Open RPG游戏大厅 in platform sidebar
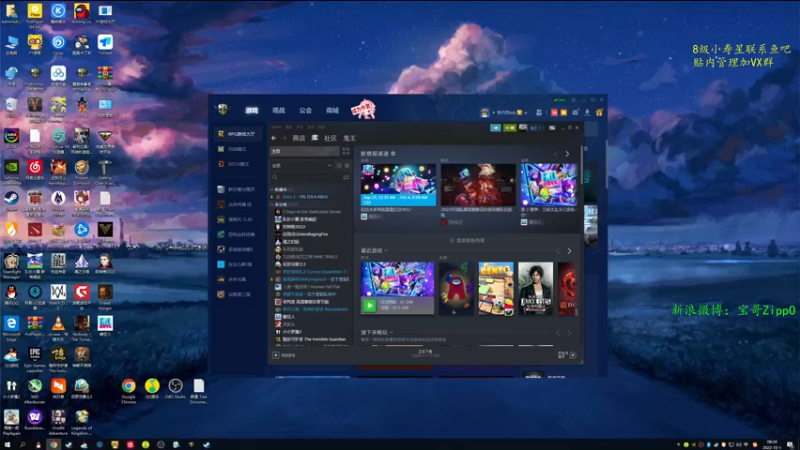Image resolution: width=800 pixels, height=450 pixels. (x=238, y=134)
